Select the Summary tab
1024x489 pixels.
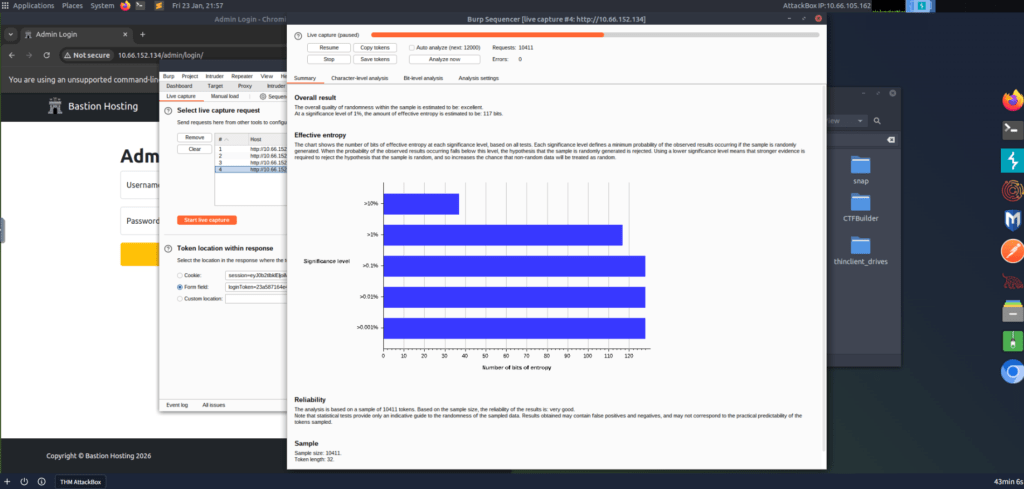point(305,78)
